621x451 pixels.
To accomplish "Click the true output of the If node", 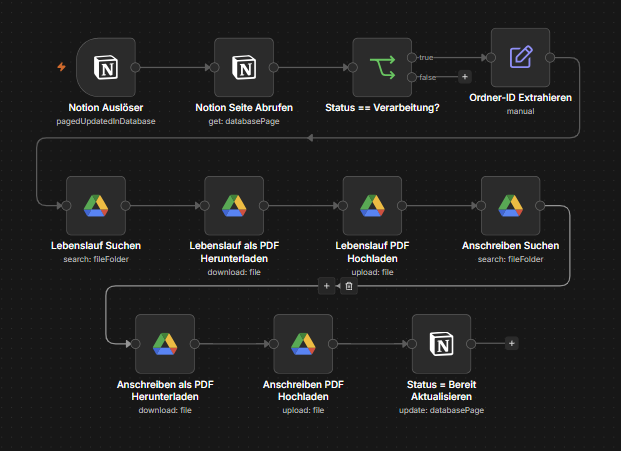I will [x=412, y=57].
